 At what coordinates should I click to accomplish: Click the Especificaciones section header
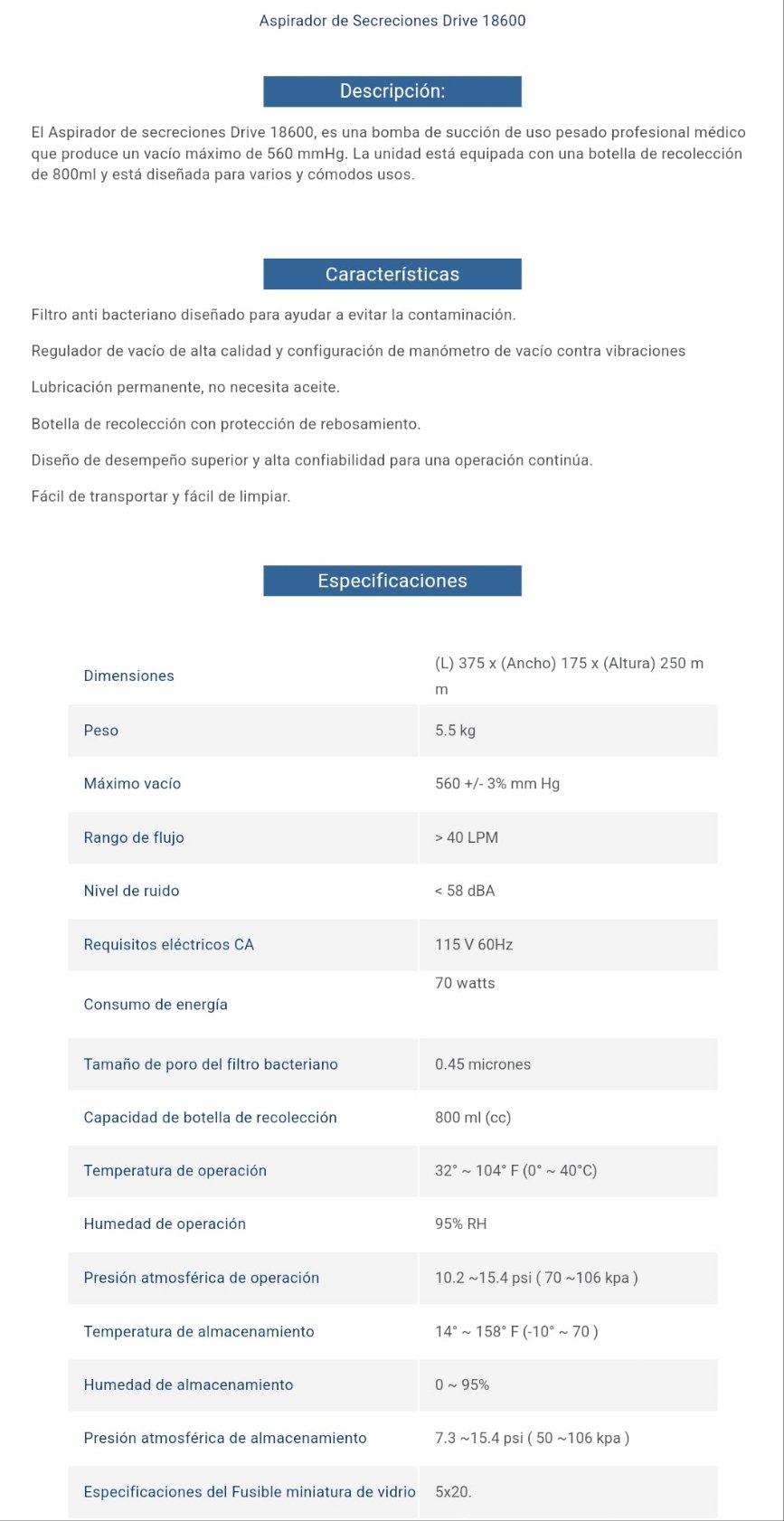click(392, 581)
